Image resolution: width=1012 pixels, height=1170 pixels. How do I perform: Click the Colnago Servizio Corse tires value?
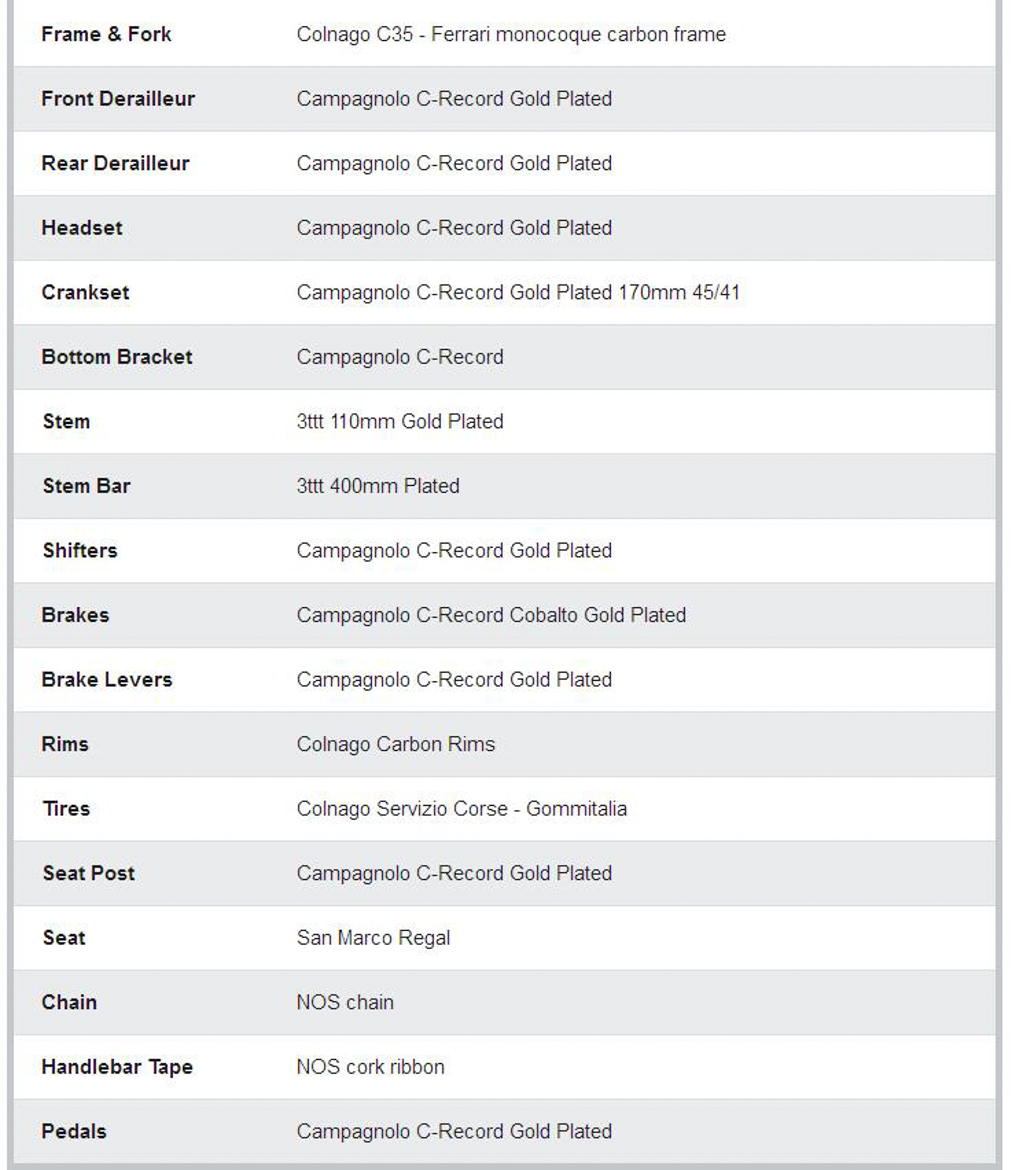(462, 808)
